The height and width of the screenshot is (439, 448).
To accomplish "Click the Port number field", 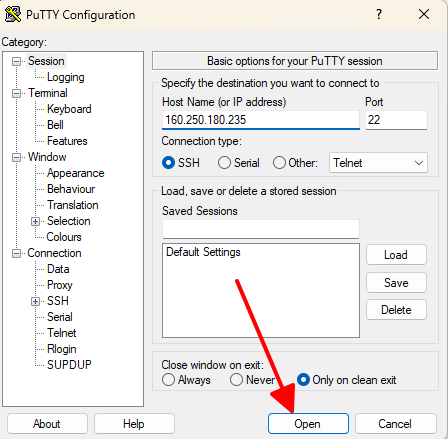I will point(396,120).
